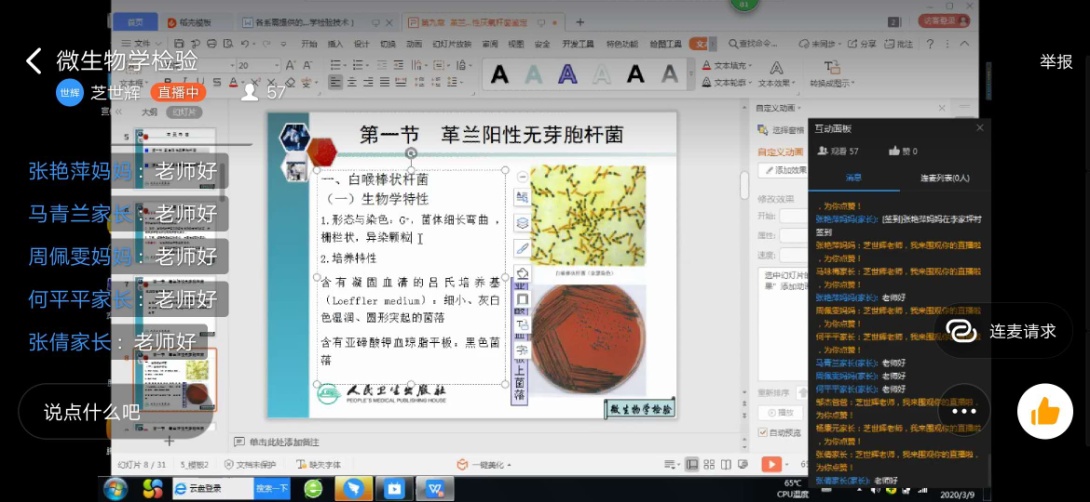Click the 访客登录 login button
The width and height of the screenshot is (1090, 502).
(943, 22)
